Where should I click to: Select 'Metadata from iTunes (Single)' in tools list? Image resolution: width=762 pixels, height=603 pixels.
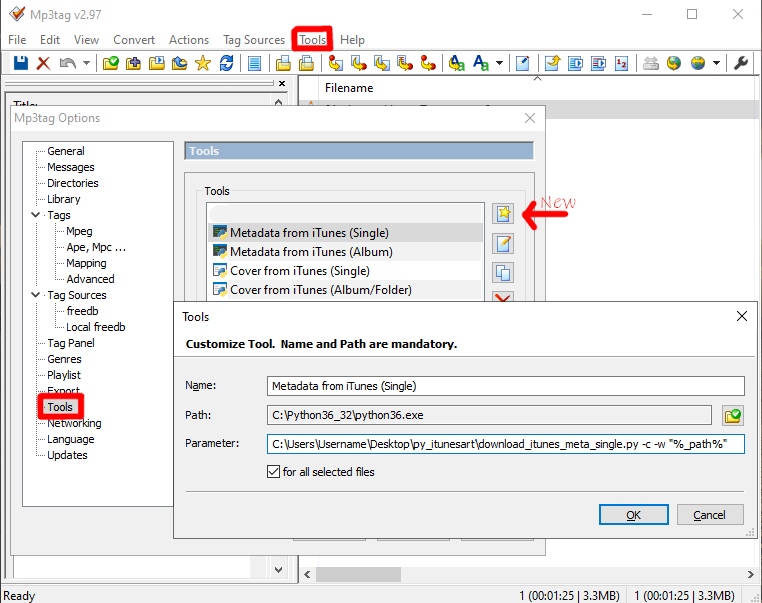click(x=345, y=233)
